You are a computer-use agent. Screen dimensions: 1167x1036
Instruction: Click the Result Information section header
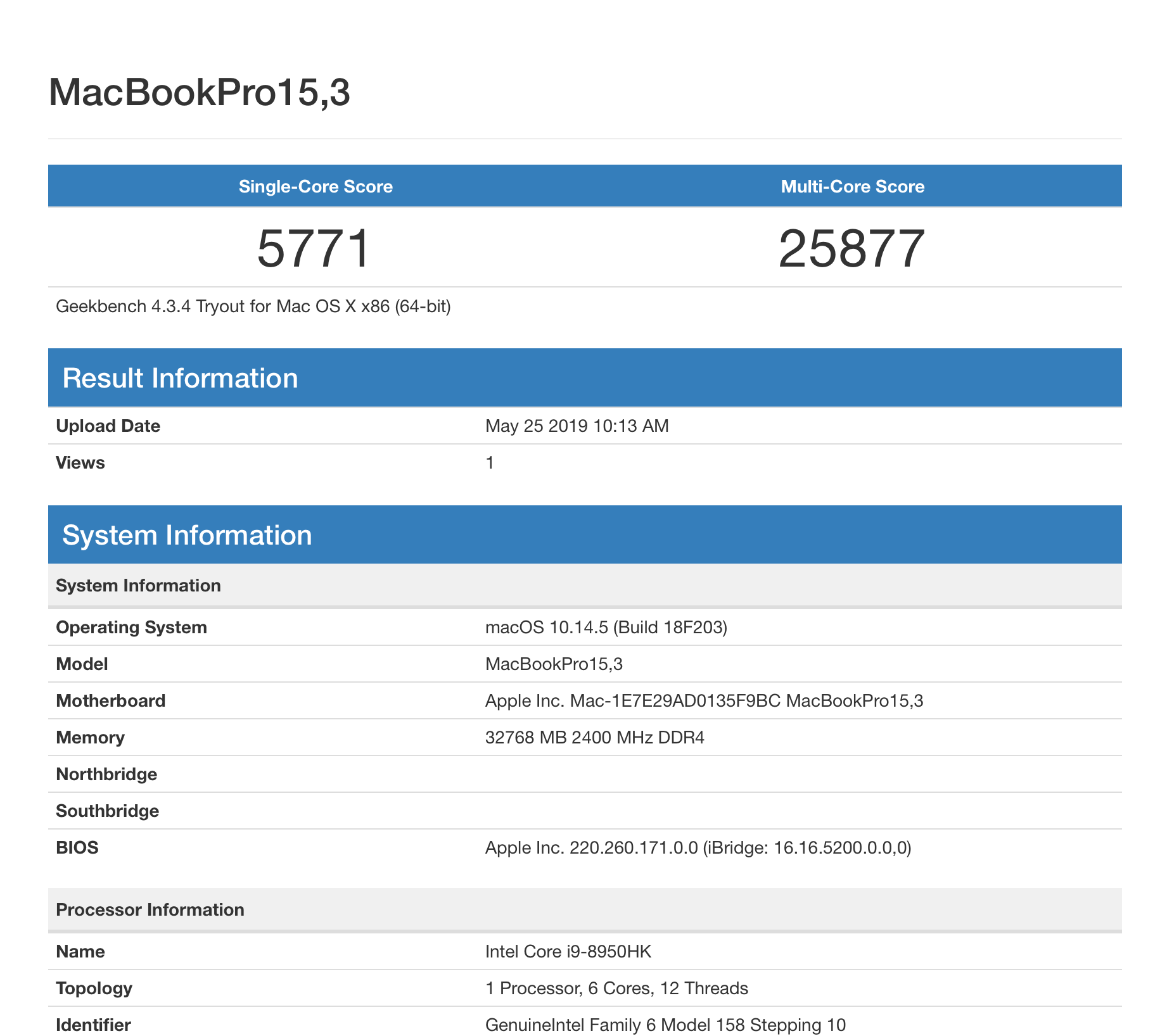pos(585,377)
